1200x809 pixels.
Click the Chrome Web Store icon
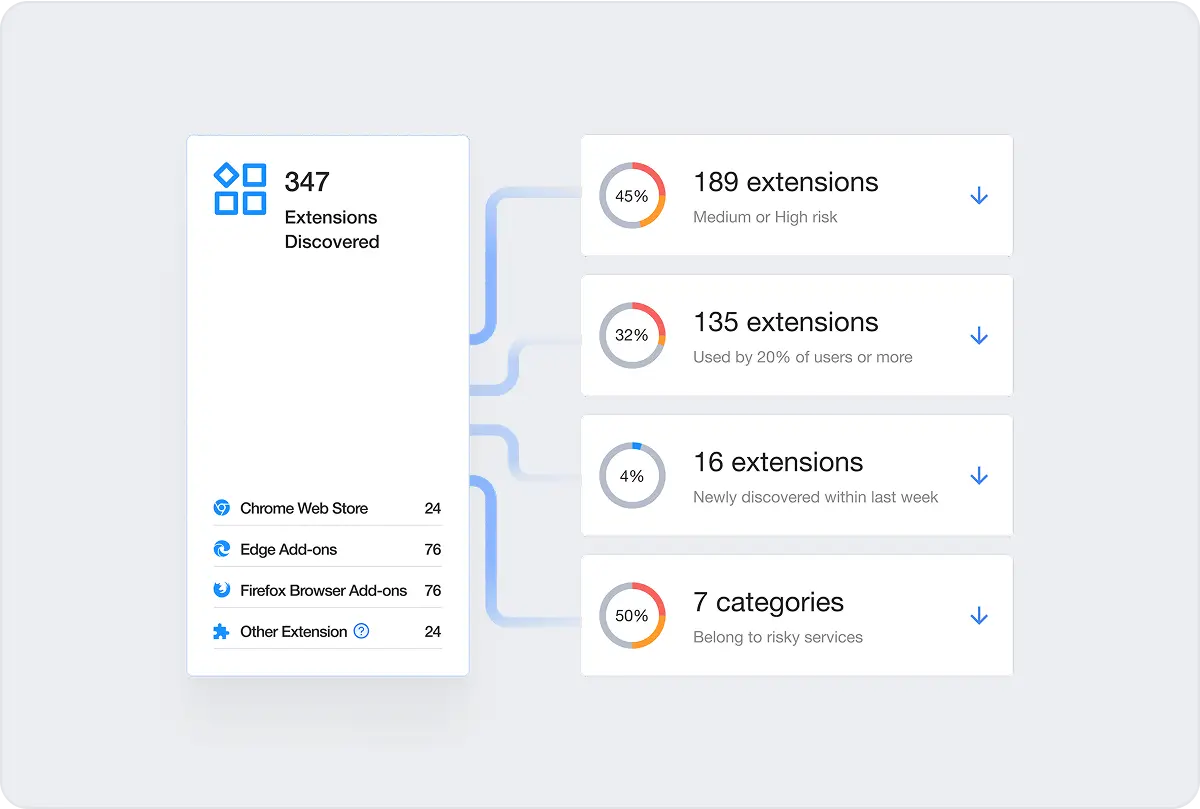click(x=222, y=508)
